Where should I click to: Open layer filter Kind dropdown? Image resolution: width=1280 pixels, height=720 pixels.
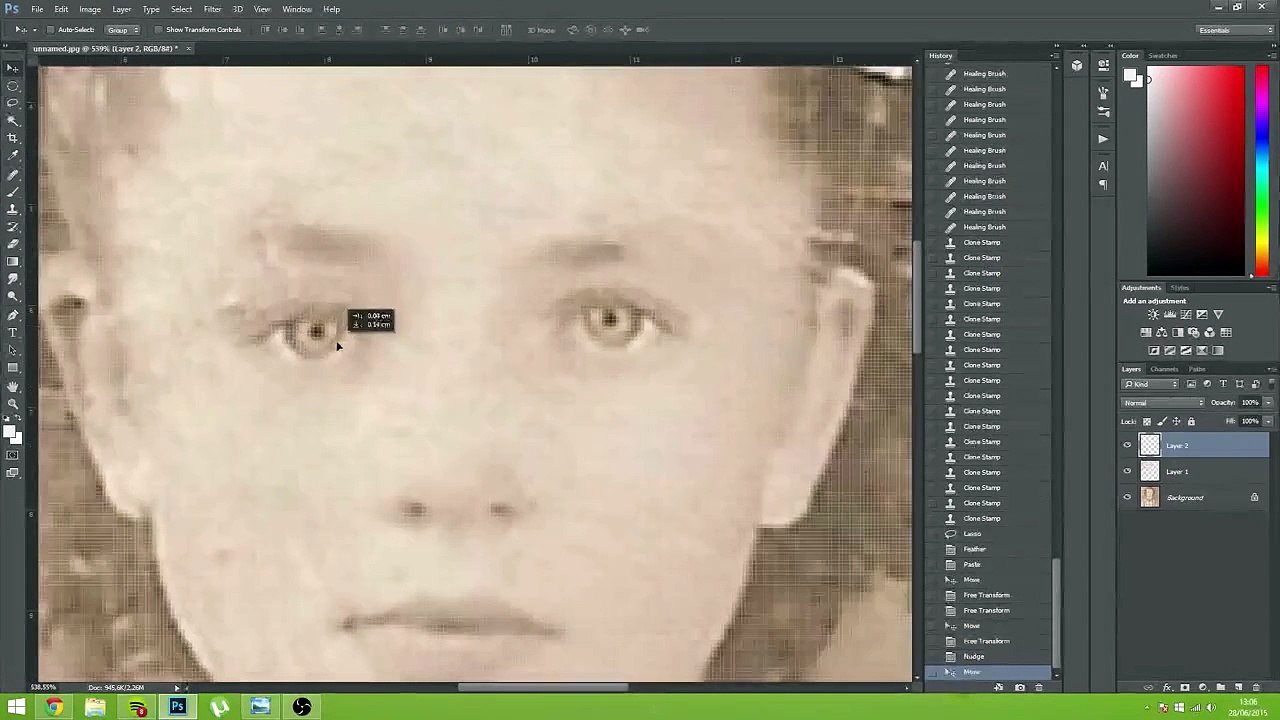tap(1150, 384)
